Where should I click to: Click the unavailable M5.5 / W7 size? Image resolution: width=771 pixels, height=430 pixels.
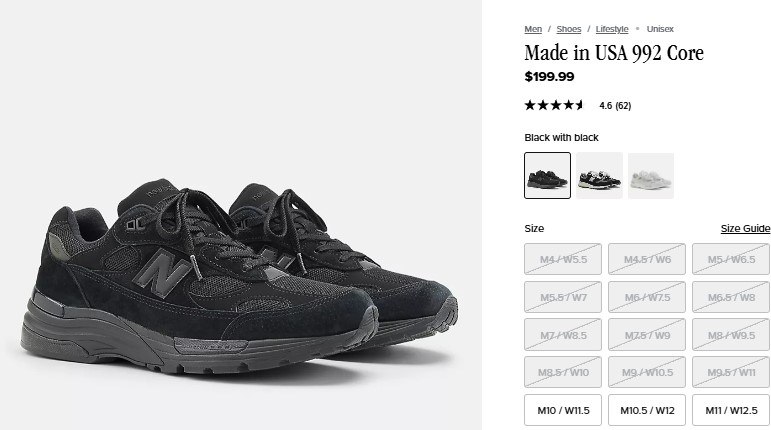pyautogui.click(x=563, y=297)
